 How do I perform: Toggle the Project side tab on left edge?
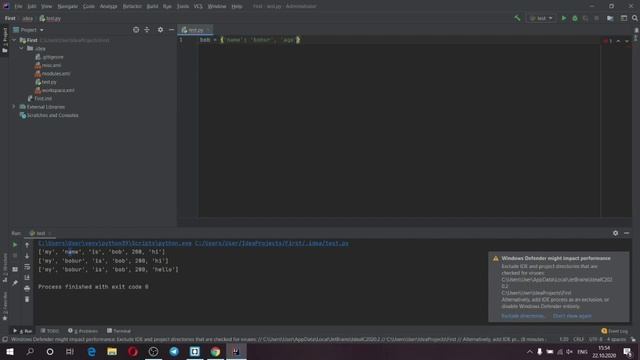click(x=4, y=40)
